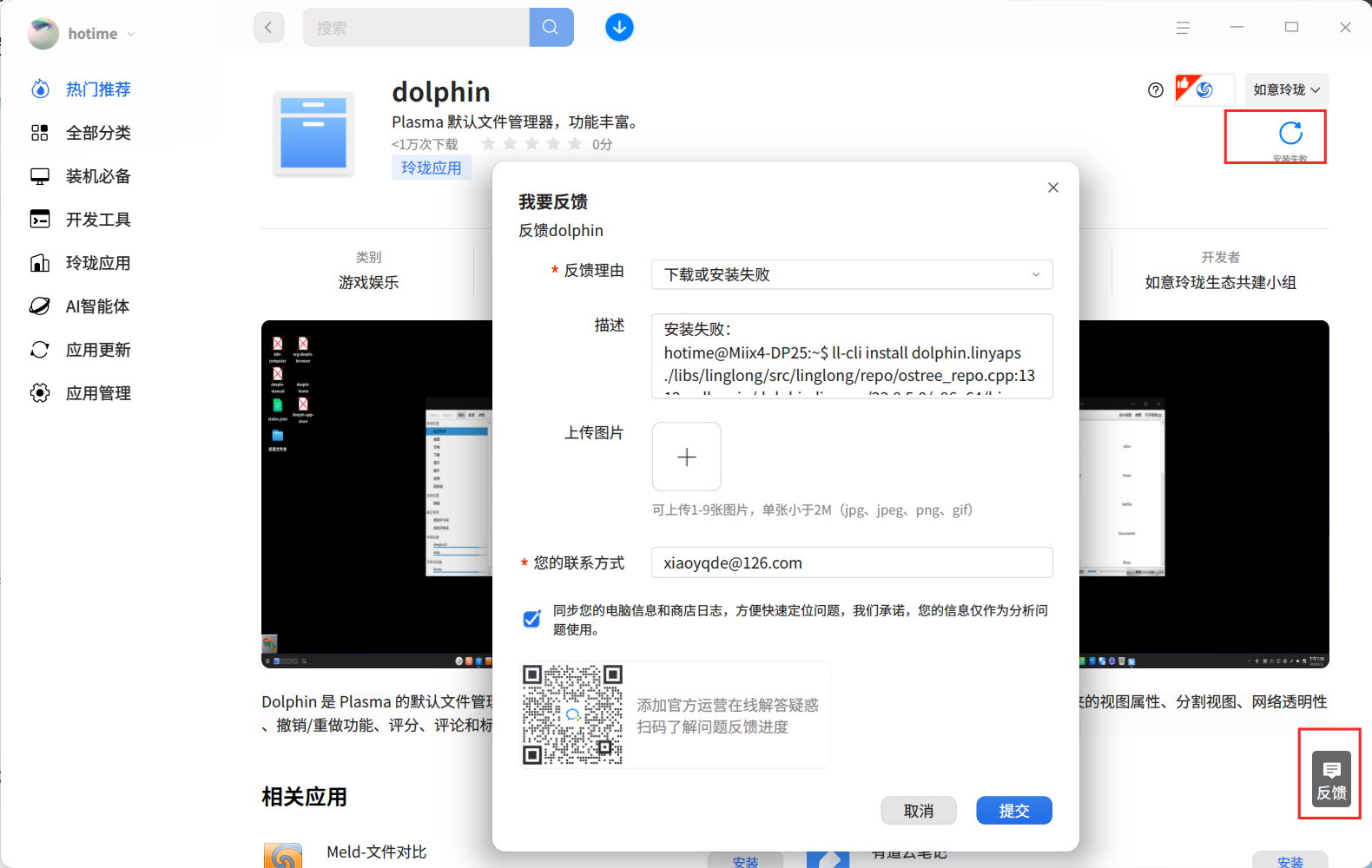Image resolution: width=1372 pixels, height=868 pixels.
Task: Cancel the feedback with 取消
Action: point(919,811)
